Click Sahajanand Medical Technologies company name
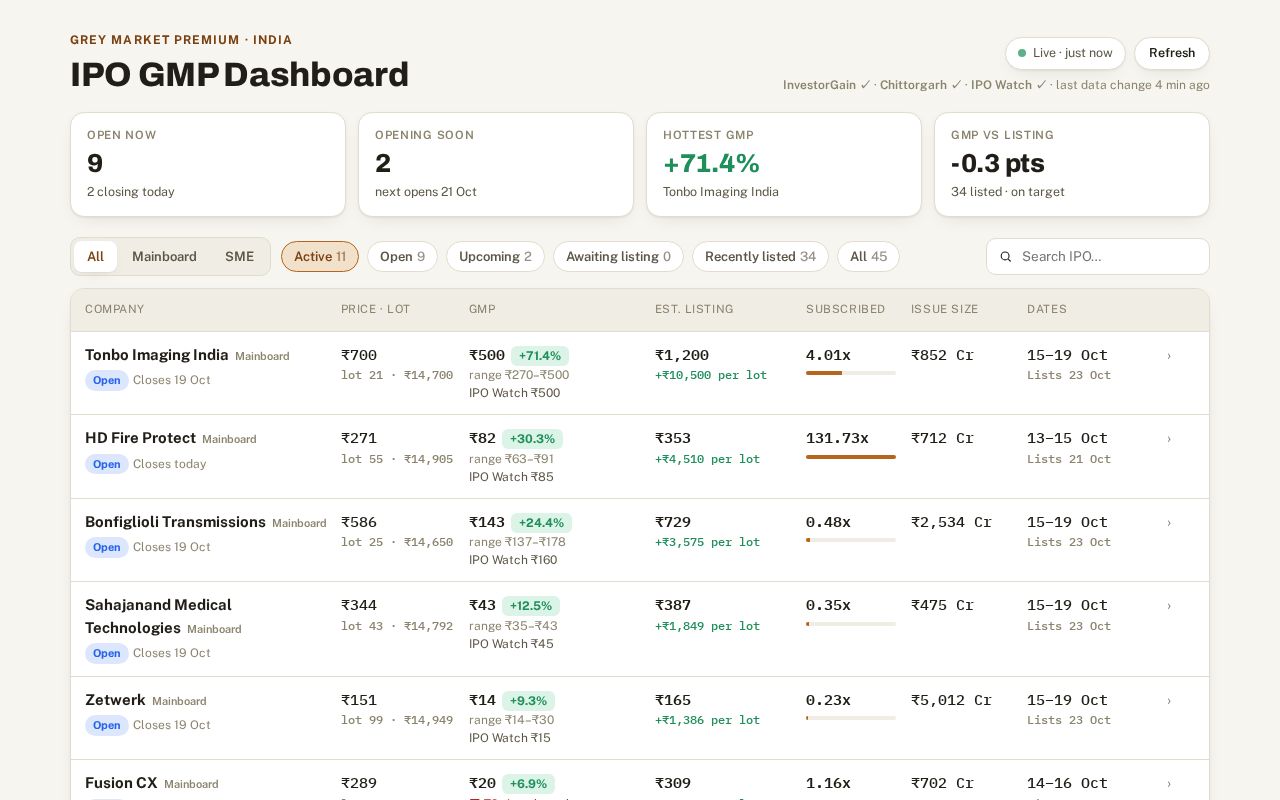 (158, 616)
